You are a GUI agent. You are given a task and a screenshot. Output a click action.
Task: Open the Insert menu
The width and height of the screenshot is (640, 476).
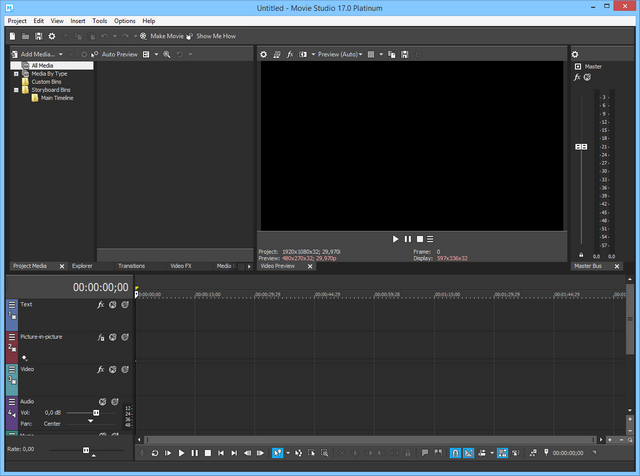coord(78,20)
